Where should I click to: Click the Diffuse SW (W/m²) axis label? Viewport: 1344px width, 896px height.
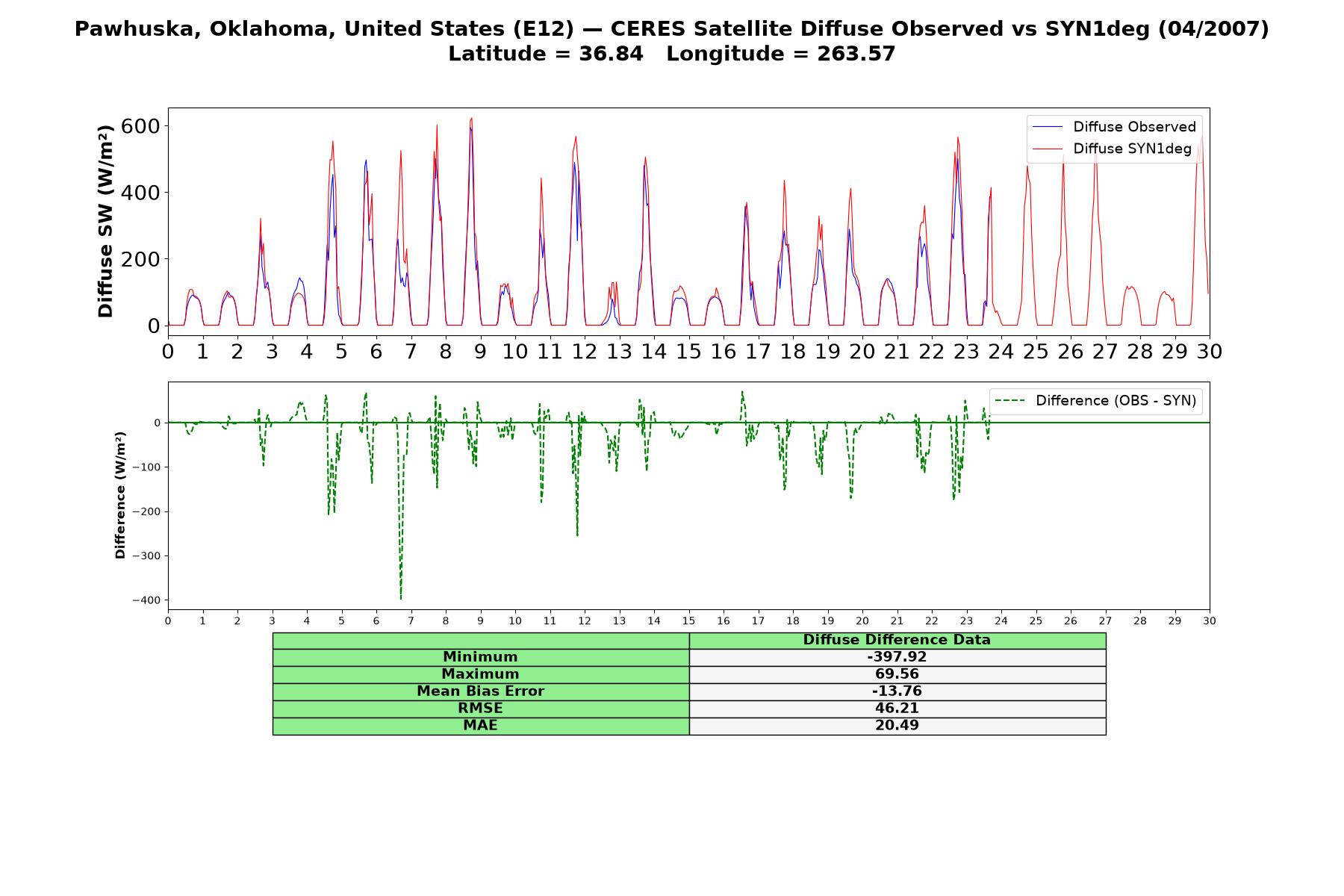106,221
